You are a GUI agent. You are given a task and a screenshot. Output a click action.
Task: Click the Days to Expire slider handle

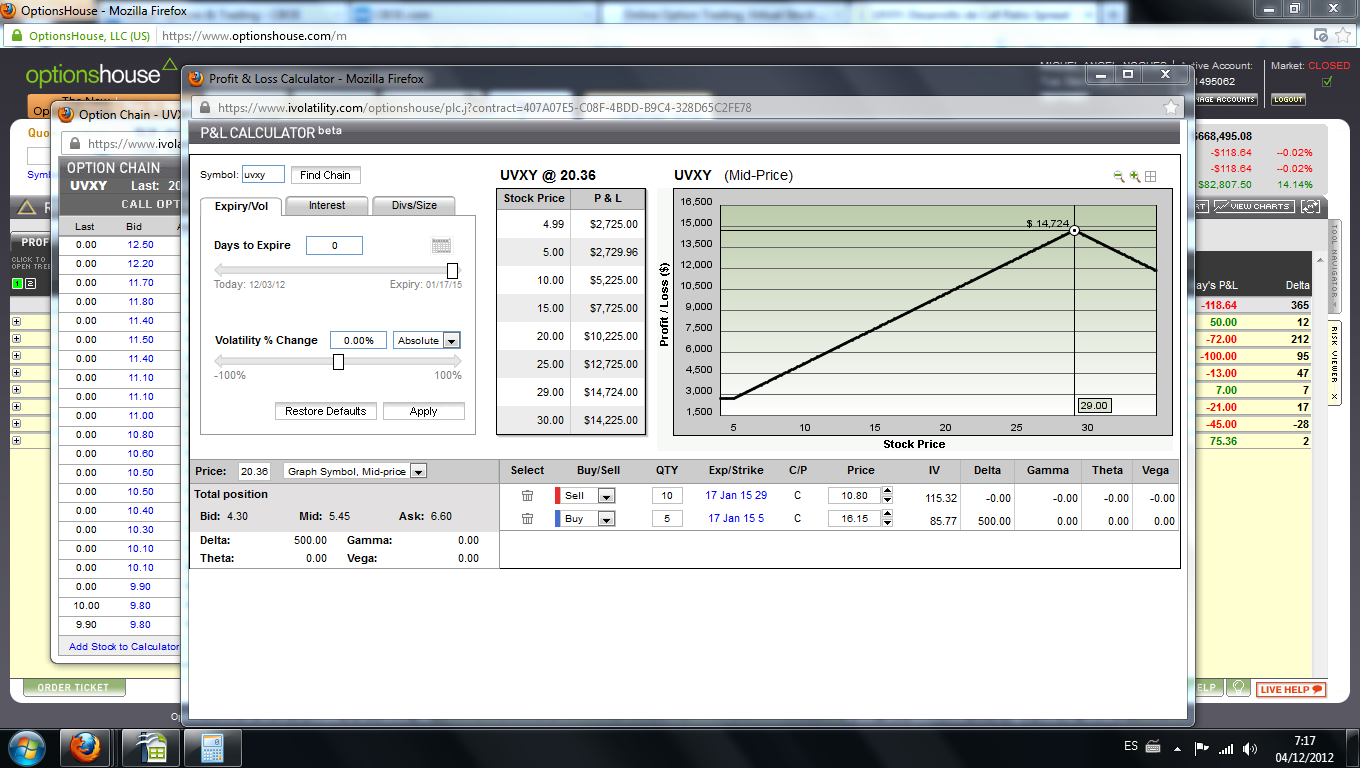pyautogui.click(x=452, y=271)
